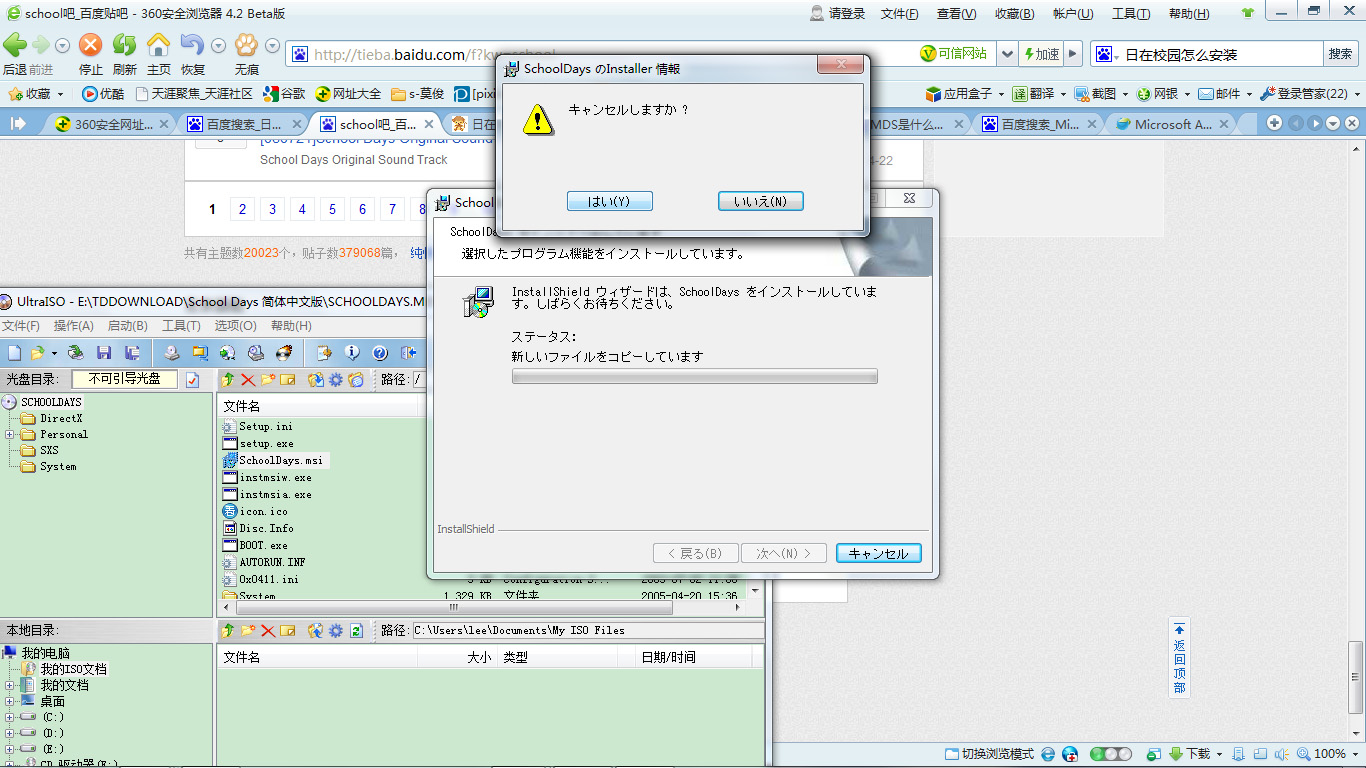Open the back/forward history dropdown arrow
Image resolution: width=1366 pixels, height=768 pixels.
62,46
